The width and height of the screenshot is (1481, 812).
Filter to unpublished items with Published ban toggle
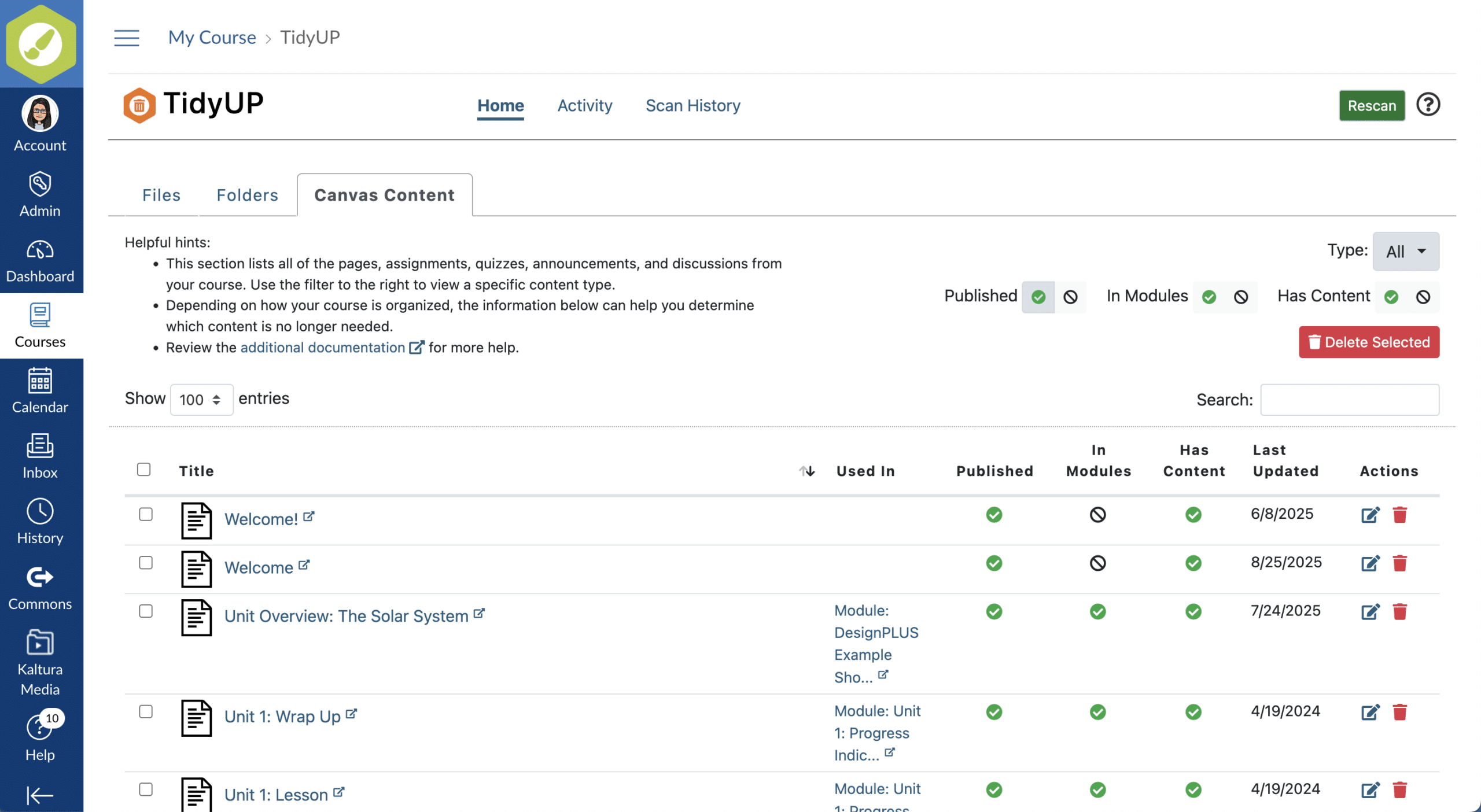click(1070, 297)
